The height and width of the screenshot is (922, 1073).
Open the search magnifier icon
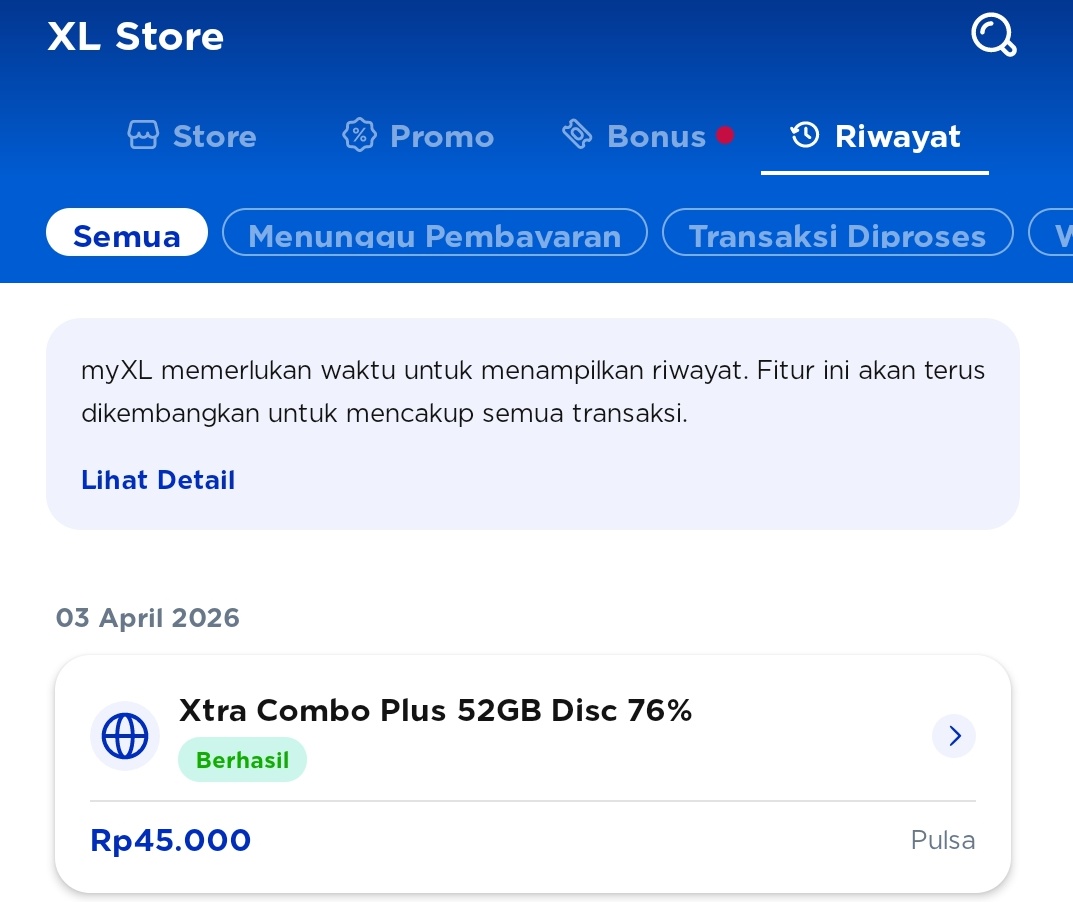(993, 35)
